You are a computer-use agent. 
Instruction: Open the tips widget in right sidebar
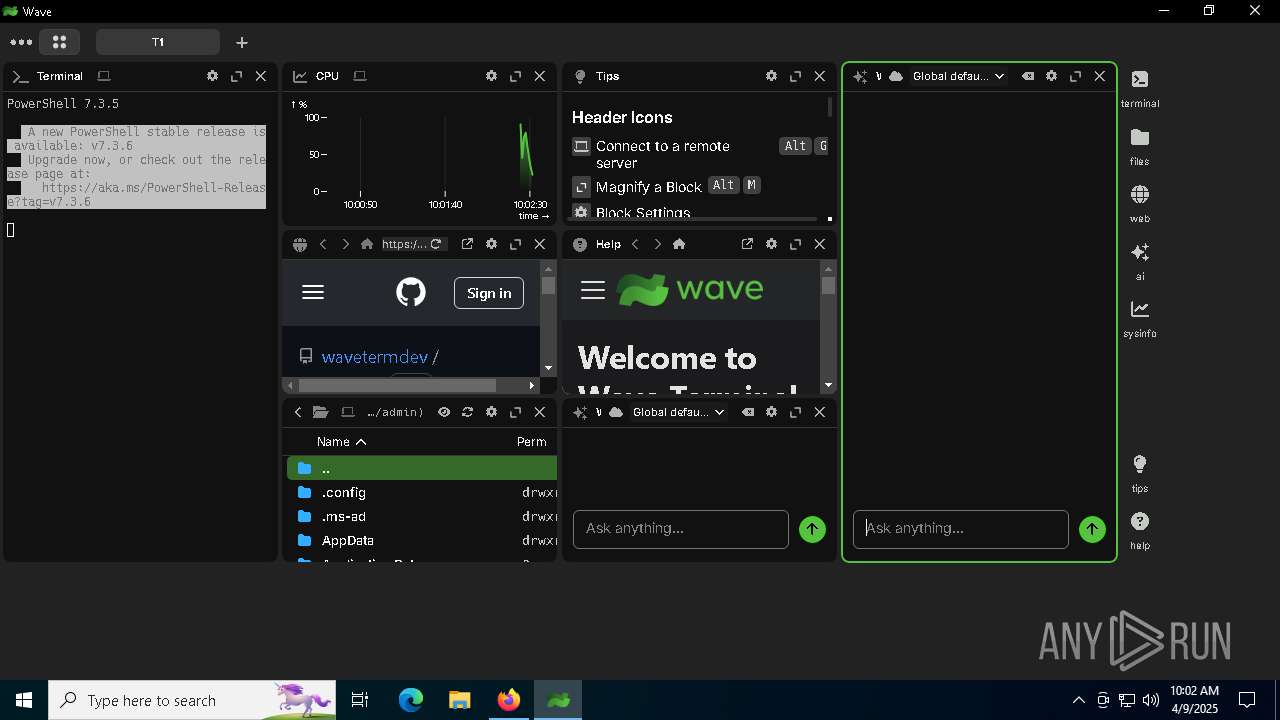1140,473
